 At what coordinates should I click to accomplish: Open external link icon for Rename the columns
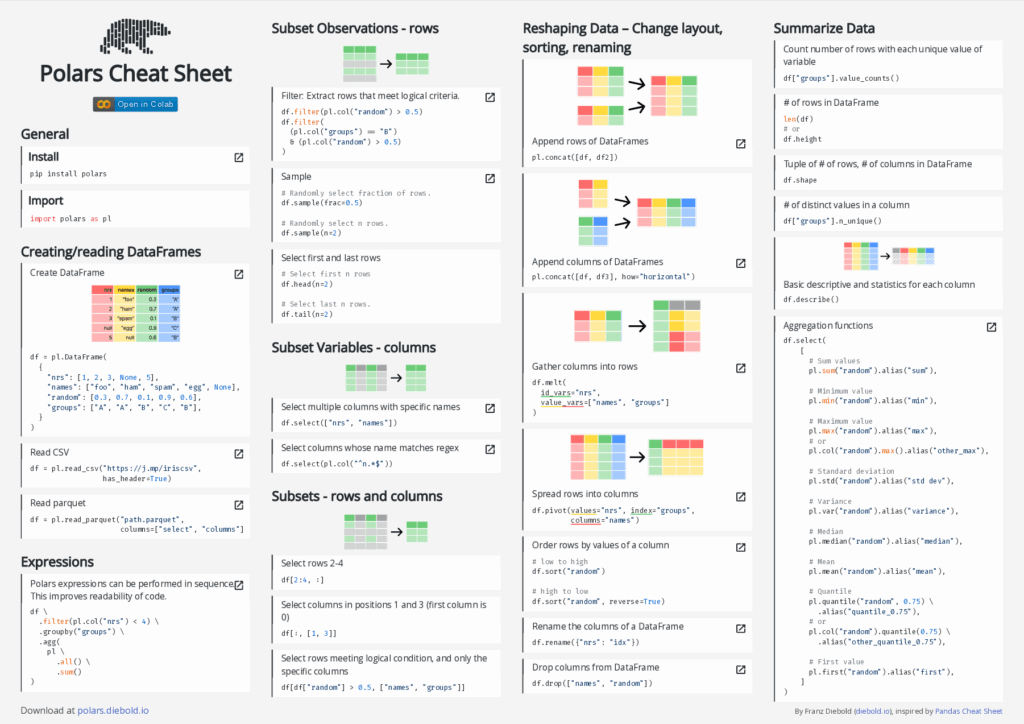(740, 627)
